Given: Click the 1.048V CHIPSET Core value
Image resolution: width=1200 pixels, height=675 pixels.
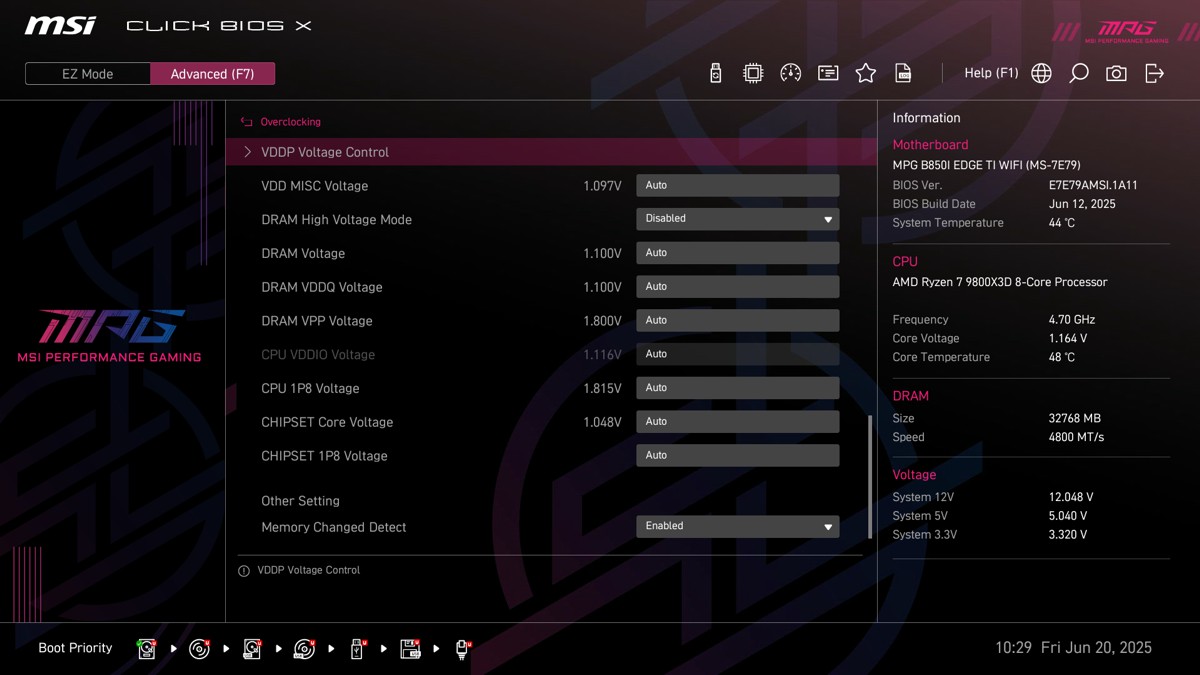Looking at the screenshot, I should click(x=602, y=423).
